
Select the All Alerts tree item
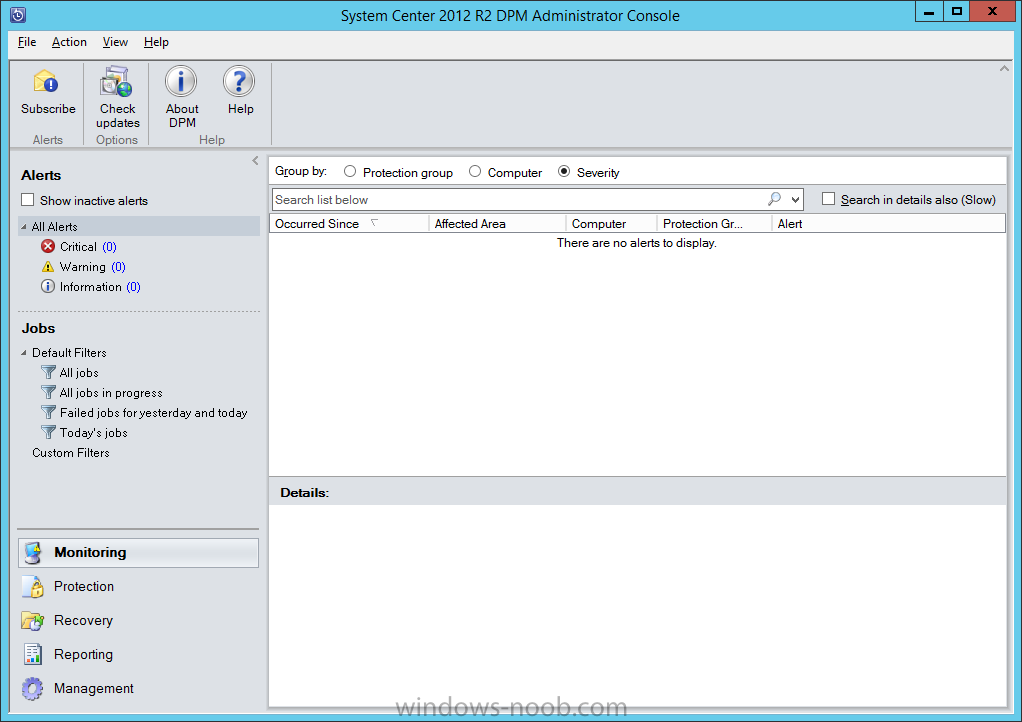[55, 227]
